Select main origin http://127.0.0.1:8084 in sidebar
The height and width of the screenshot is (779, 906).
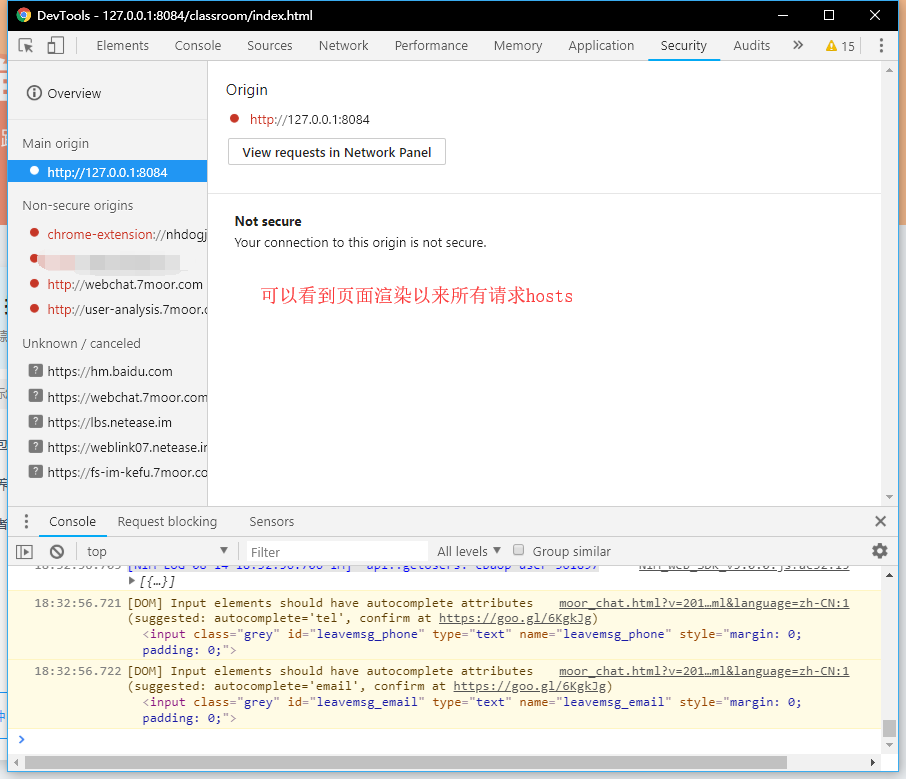coord(107,172)
